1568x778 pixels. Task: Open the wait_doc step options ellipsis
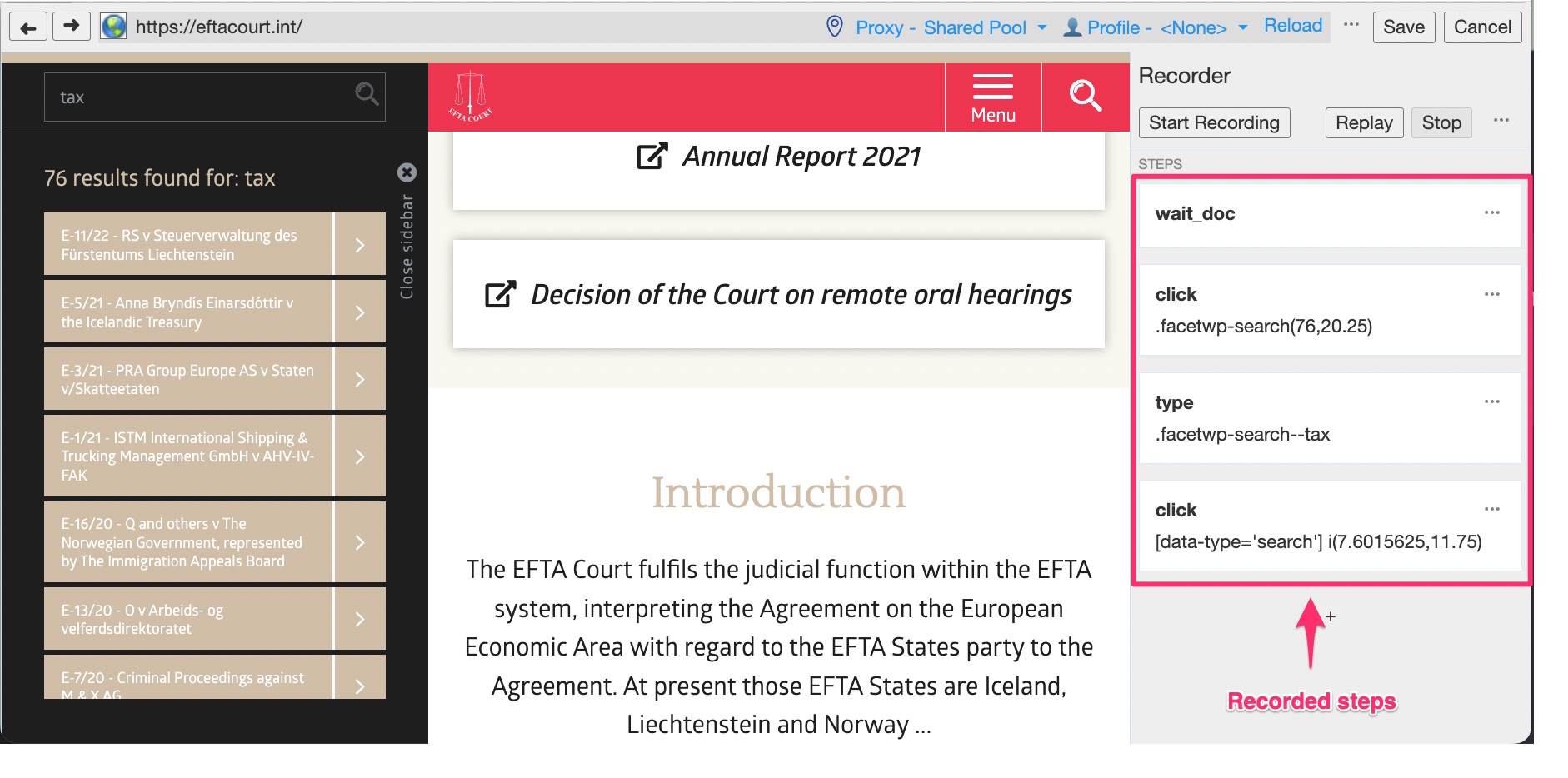(1491, 213)
